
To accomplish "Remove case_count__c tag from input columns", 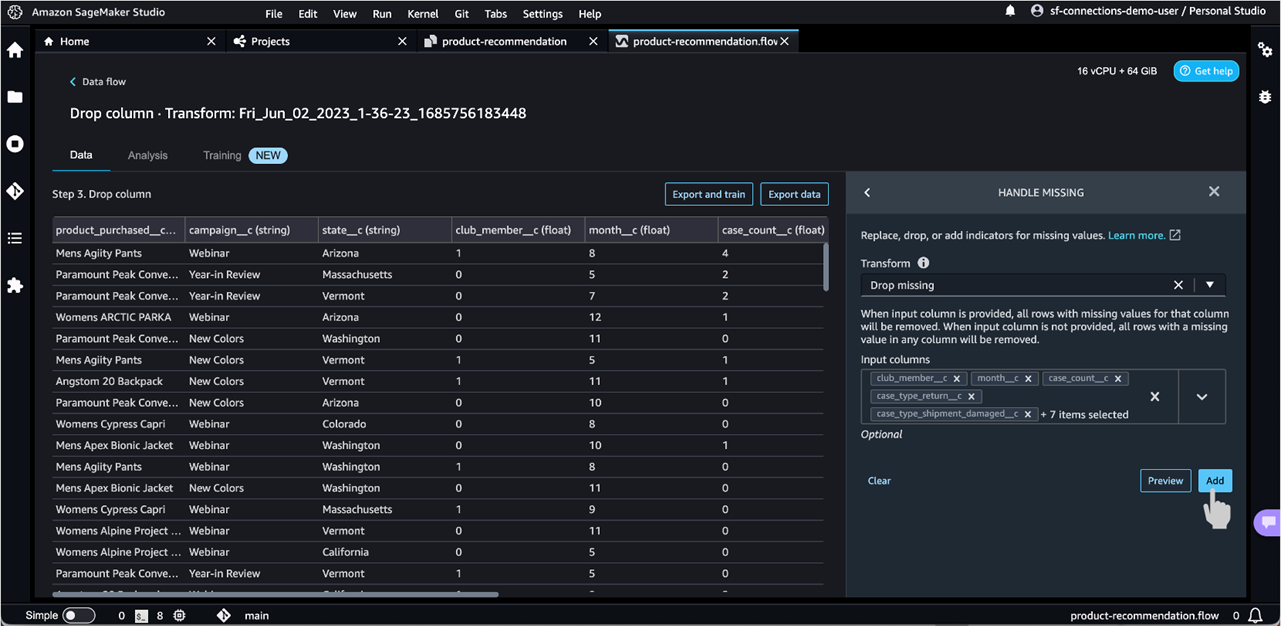I will tap(1118, 379).
